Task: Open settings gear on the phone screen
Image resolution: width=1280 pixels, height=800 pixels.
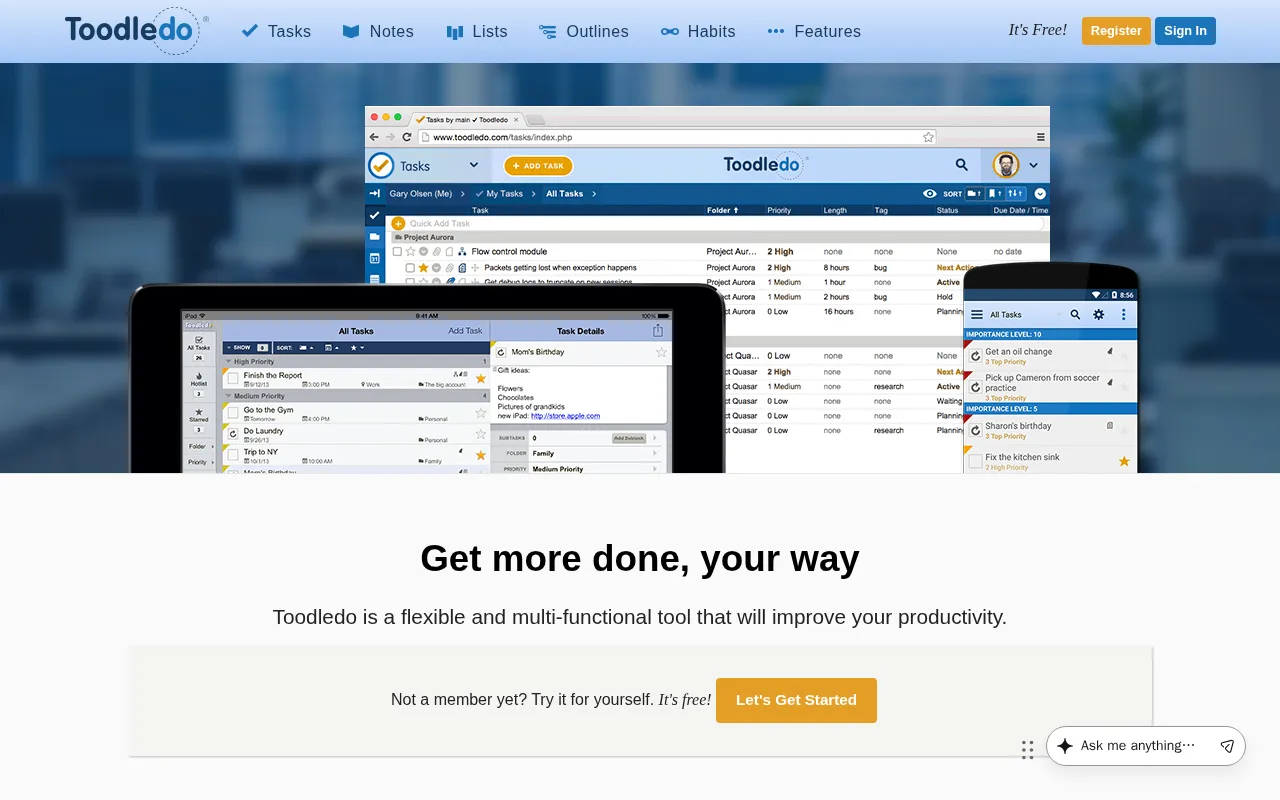Action: (1099, 315)
